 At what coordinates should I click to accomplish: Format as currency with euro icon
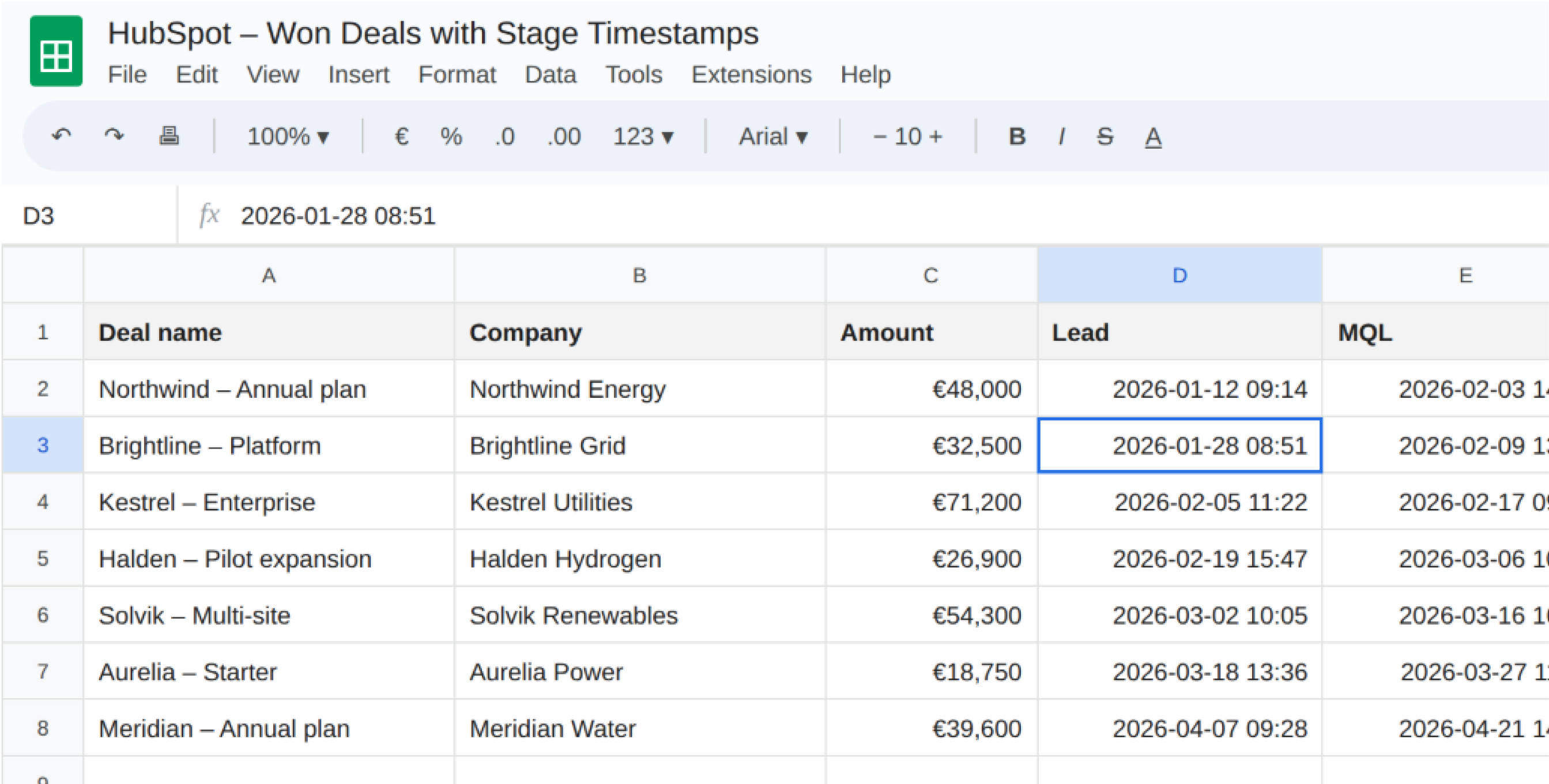401,137
